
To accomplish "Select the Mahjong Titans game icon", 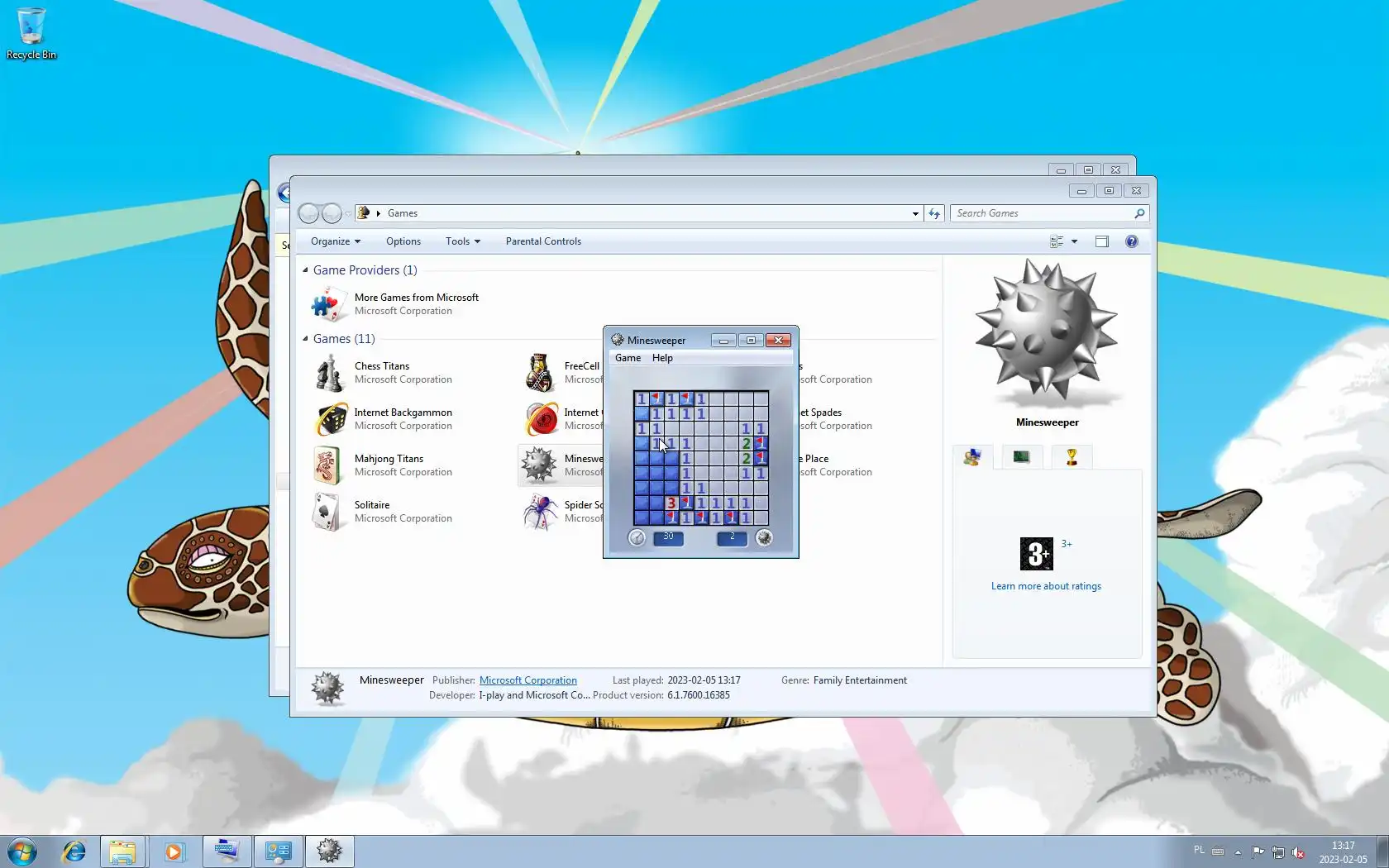I will tap(328, 465).
